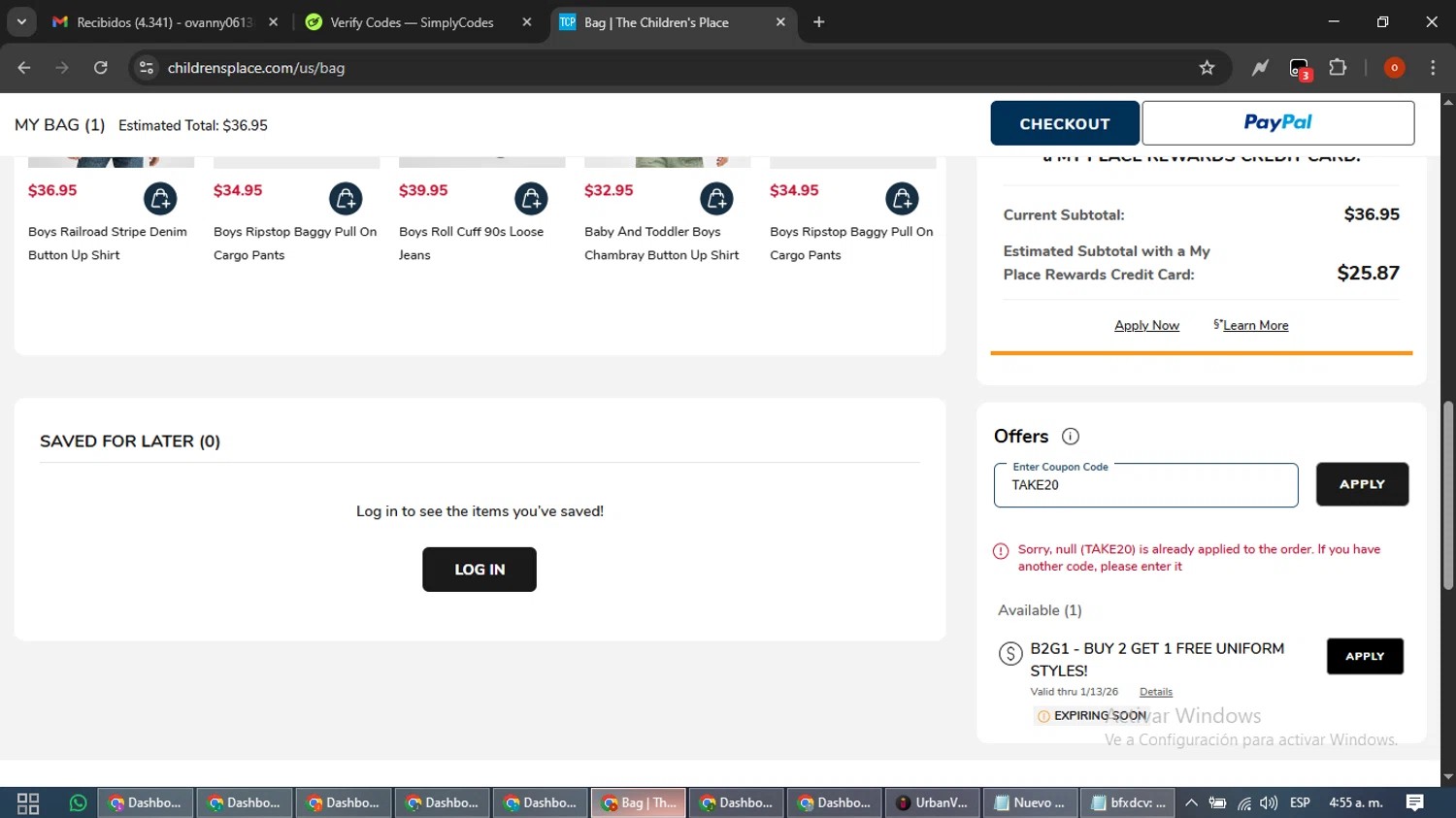Reload the current page
Viewport: 1456px width, 818px height.
click(x=101, y=68)
